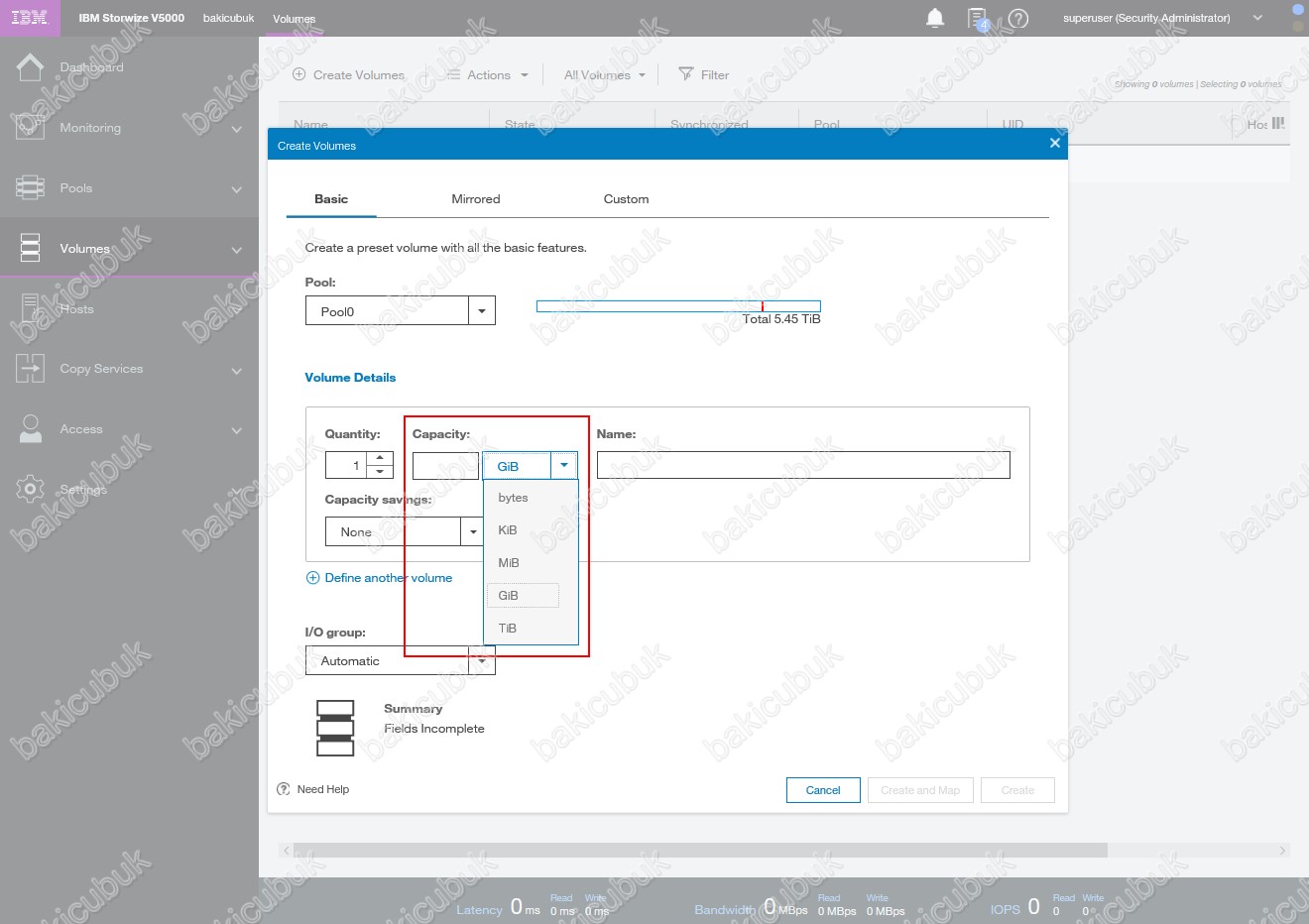This screenshot has height=924, width=1309.
Task: Close the Create Volumes dialog
Action: (x=1054, y=144)
